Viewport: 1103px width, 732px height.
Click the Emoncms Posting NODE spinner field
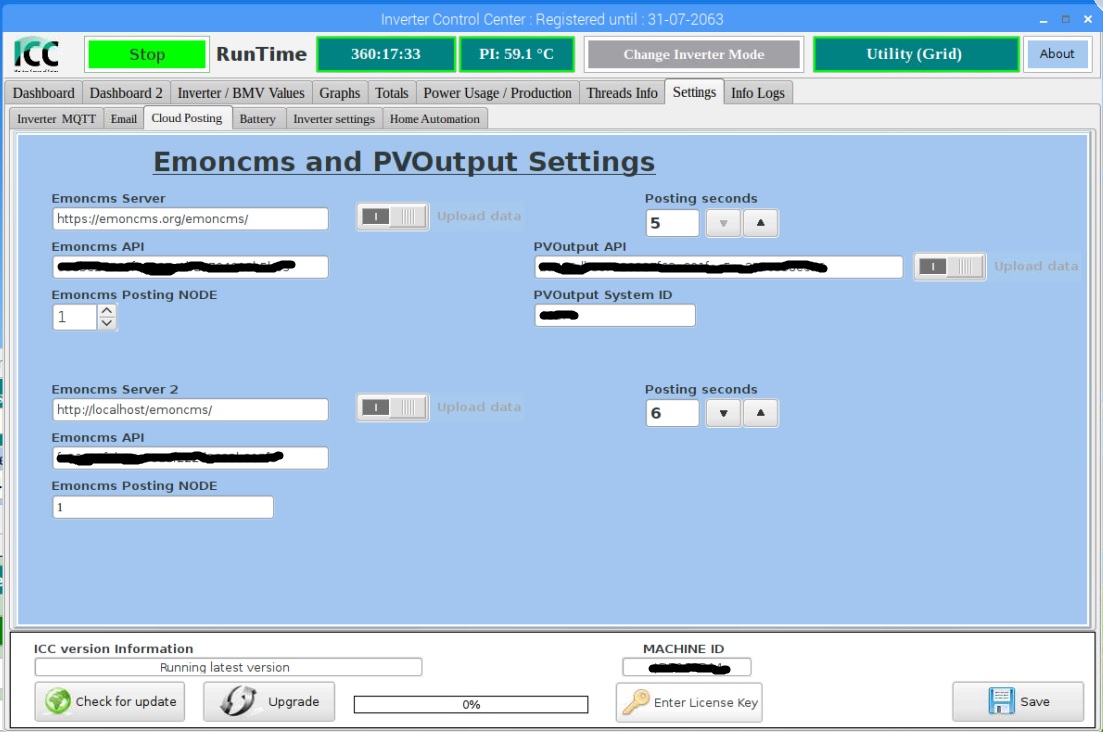pyautogui.click(x=75, y=317)
